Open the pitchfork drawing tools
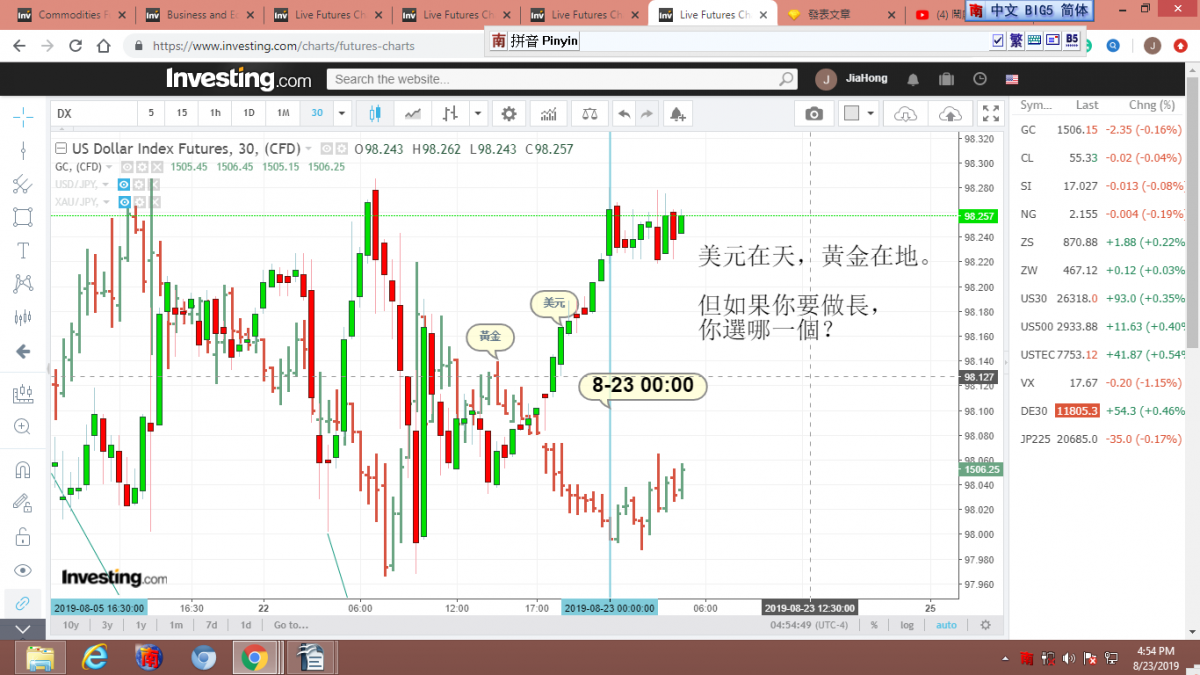1200x675 pixels. tap(23, 184)
